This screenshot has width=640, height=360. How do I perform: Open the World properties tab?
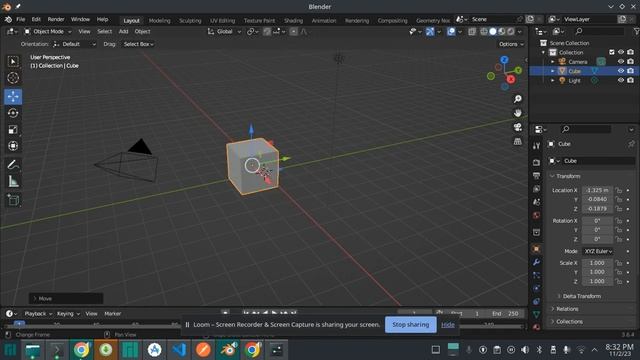(536, 216)
